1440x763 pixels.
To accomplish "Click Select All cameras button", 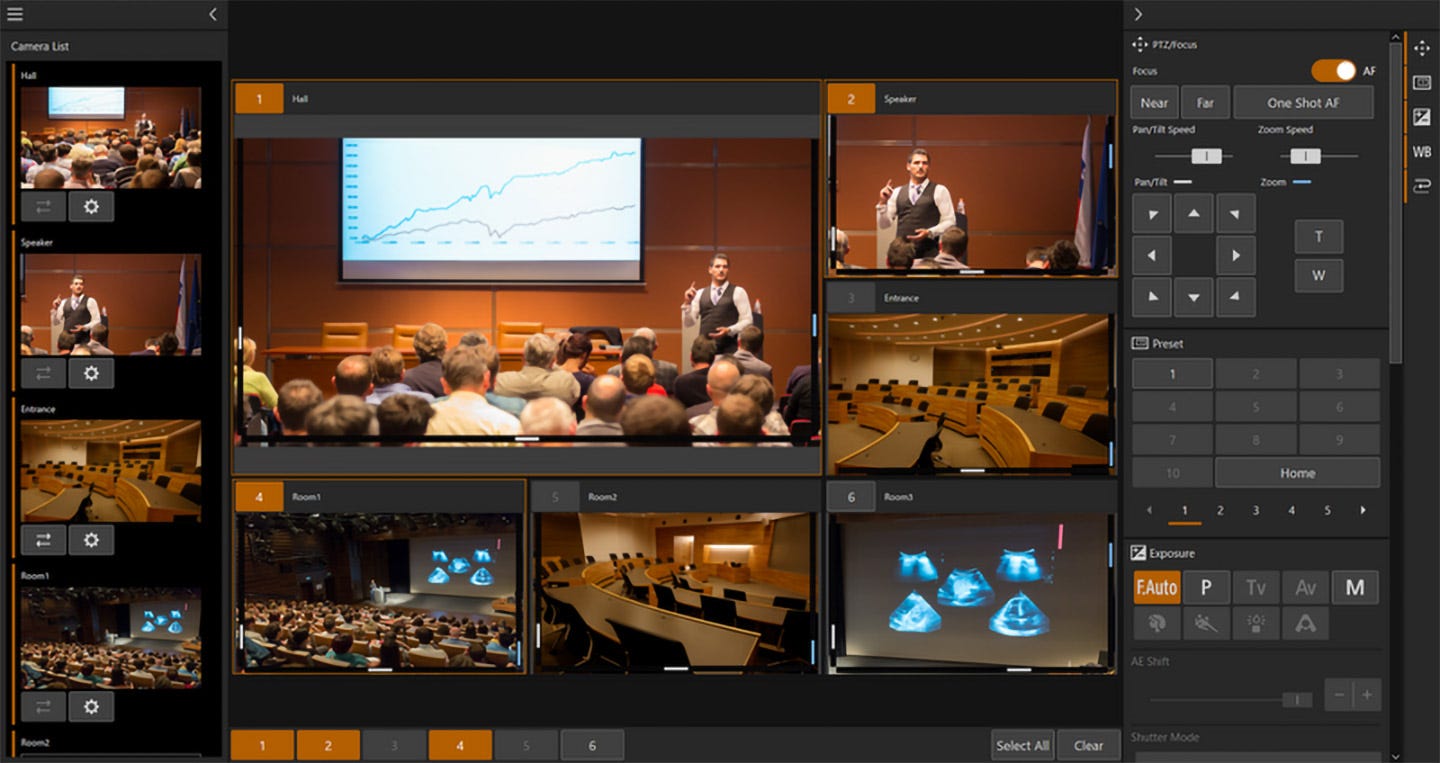I will pyautogui.click(x=1022, y=745).
